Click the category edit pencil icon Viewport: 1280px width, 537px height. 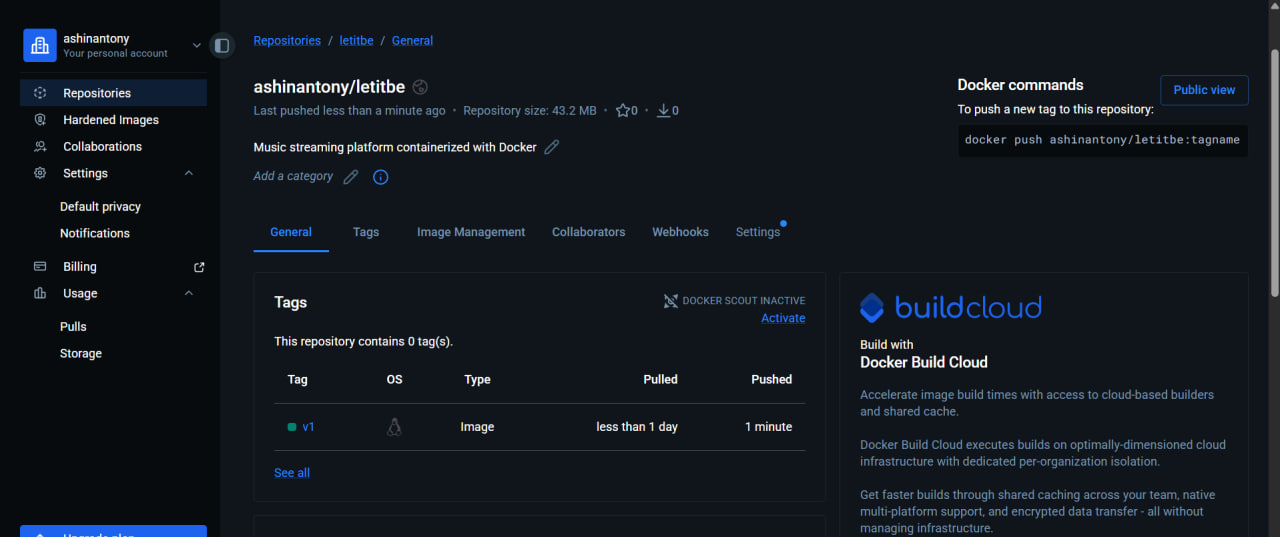click(x=350, y=177)
